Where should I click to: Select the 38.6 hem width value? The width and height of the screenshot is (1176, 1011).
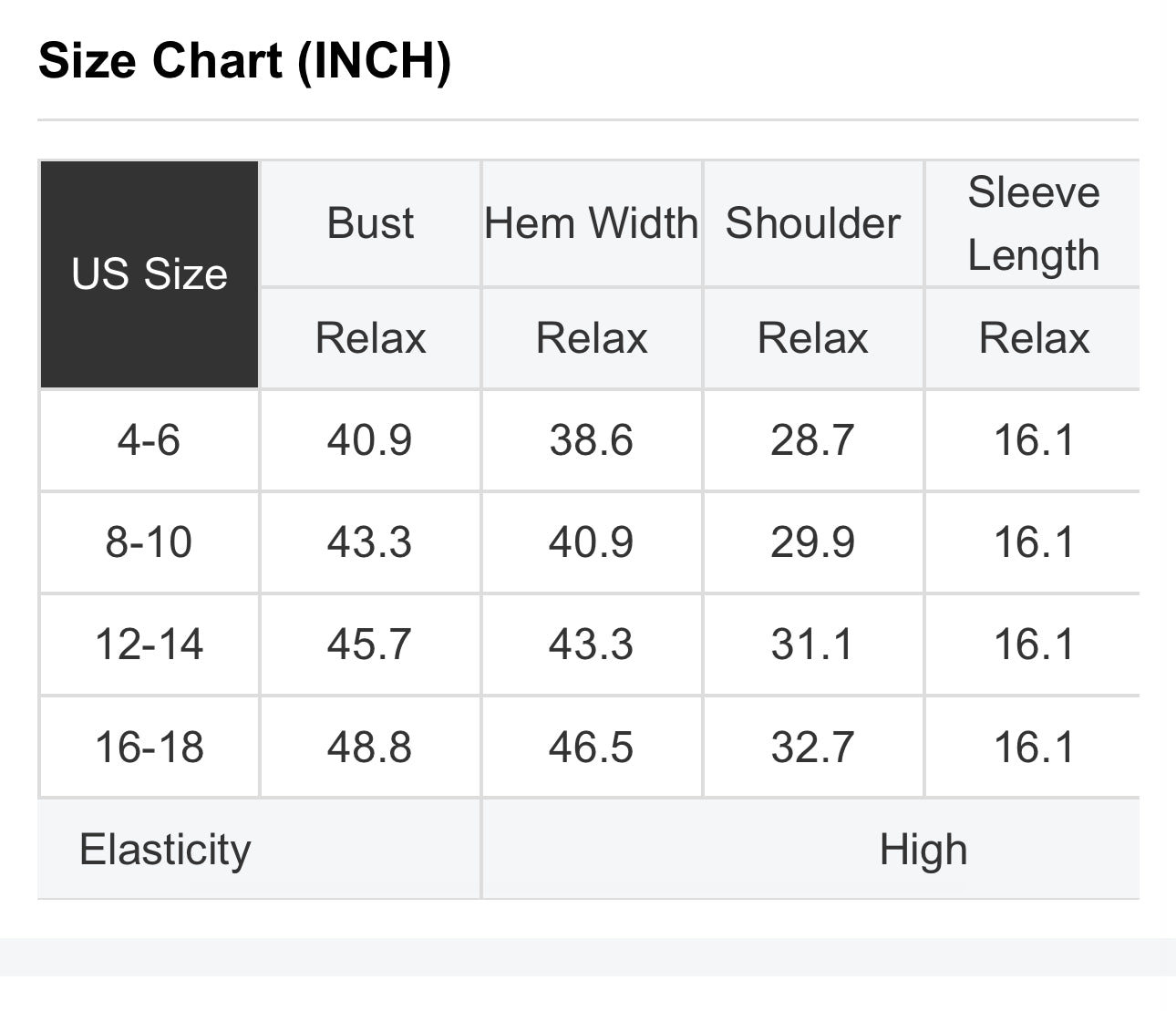click(591, 440)
